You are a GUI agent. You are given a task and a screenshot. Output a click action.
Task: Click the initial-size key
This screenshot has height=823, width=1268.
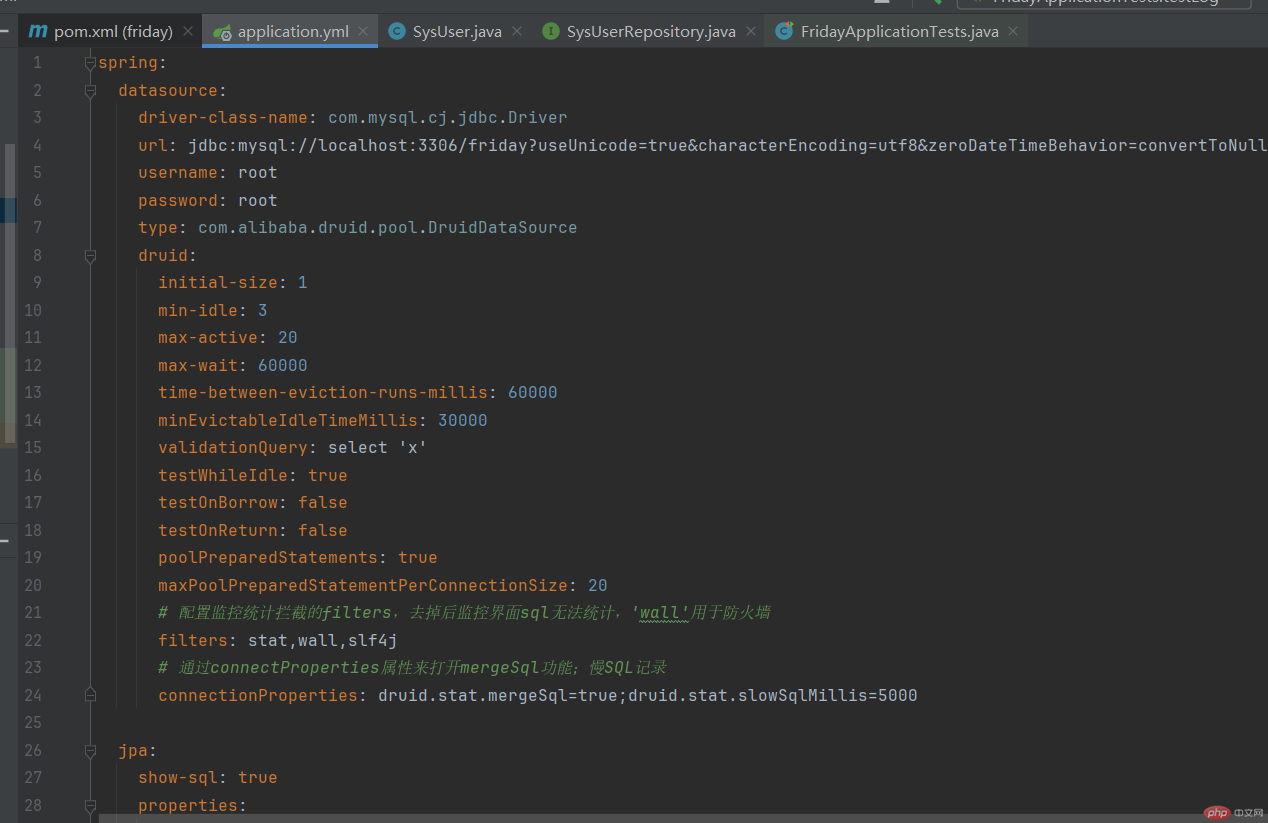(218, 283)
